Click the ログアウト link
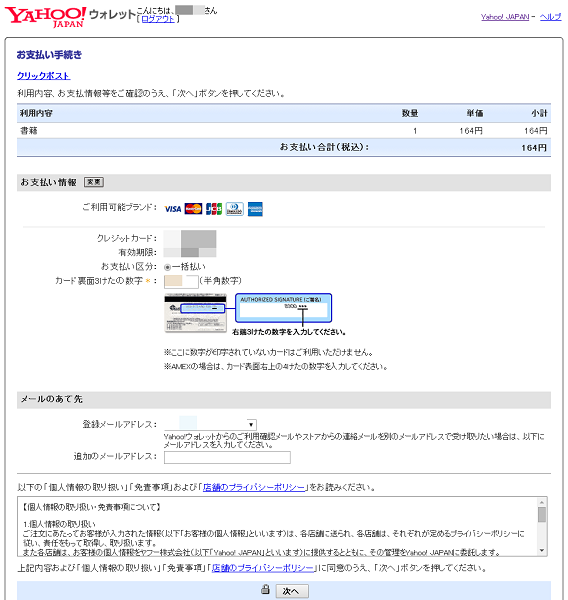 [158, 19]
